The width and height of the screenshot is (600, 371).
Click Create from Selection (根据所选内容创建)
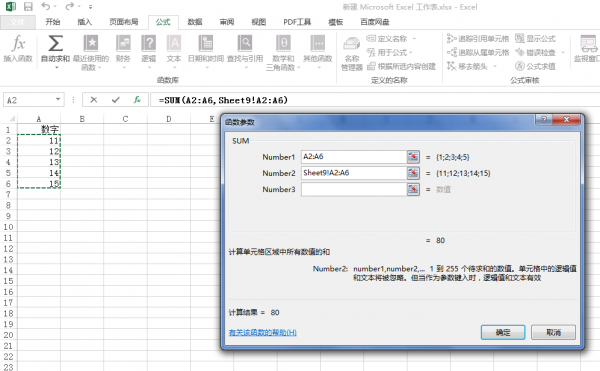(401, 67)
